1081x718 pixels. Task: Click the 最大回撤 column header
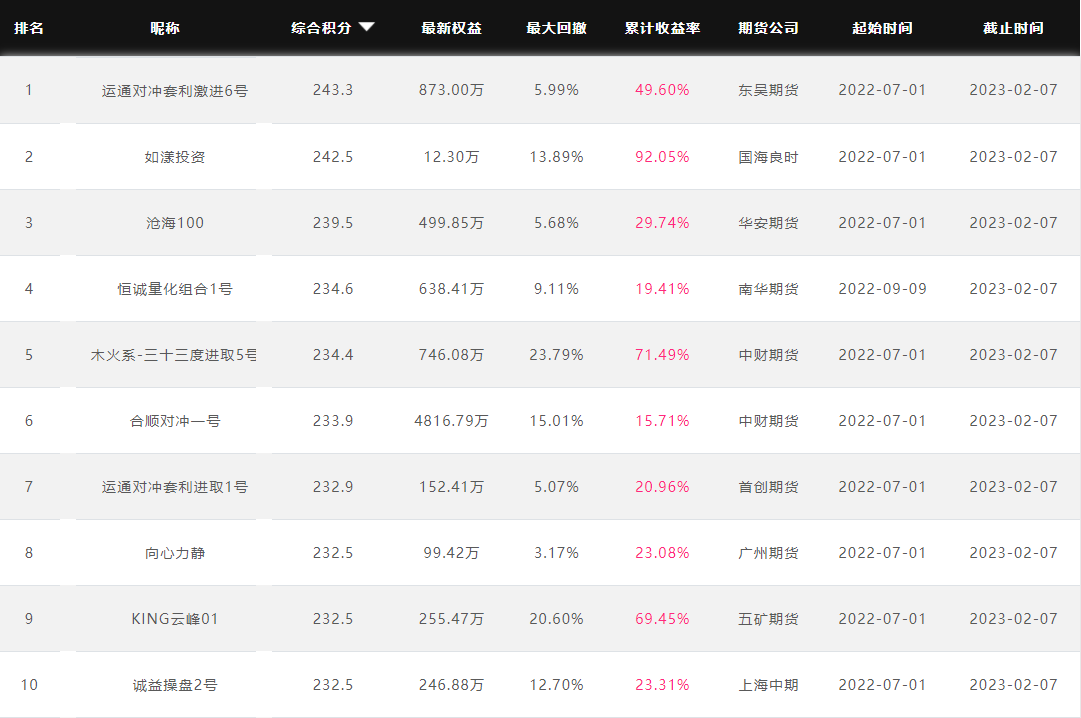556,28
